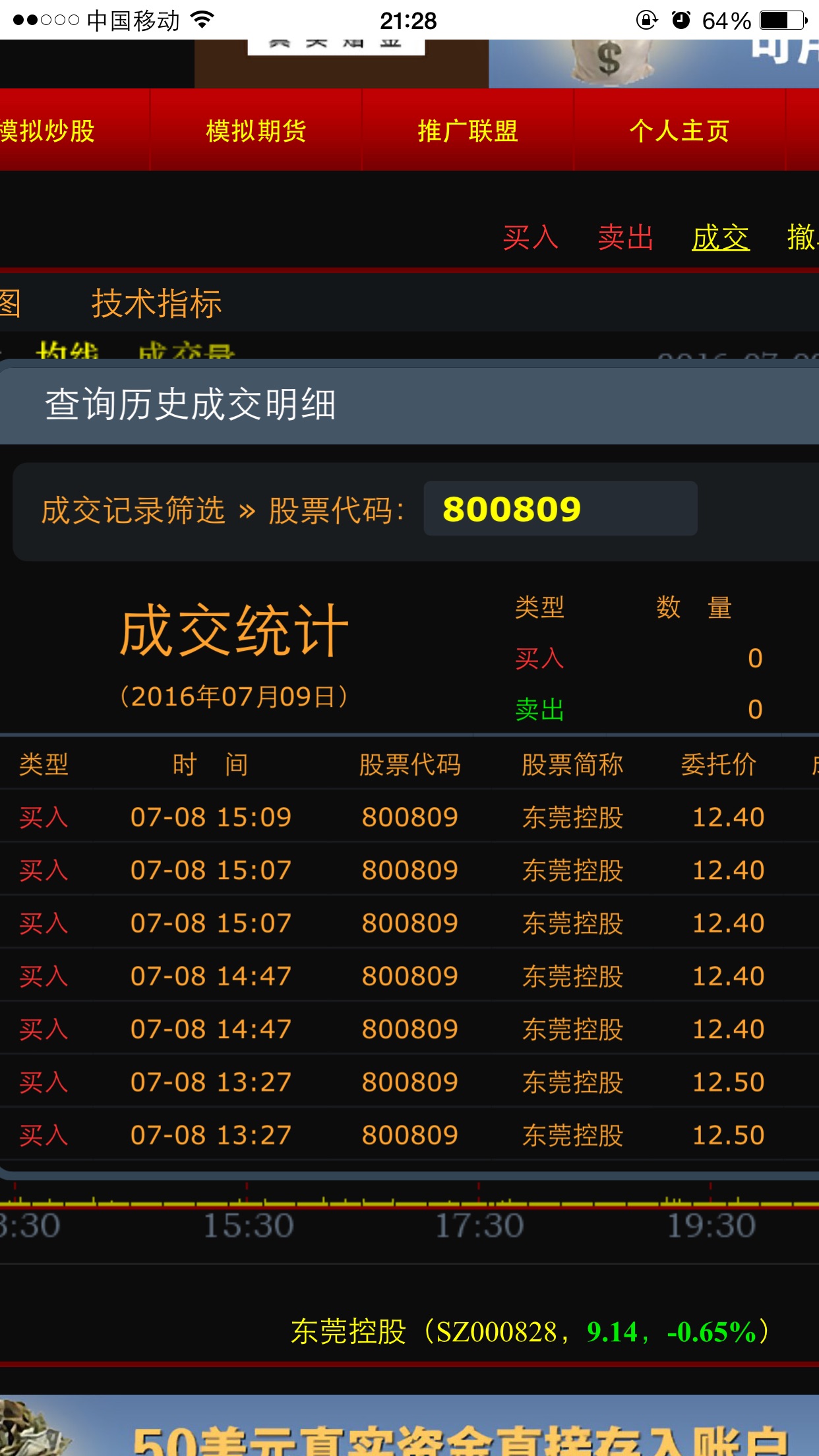
Task: Go to 个人主页 tab
Action: pyautogui.click(x=679, y=131)
